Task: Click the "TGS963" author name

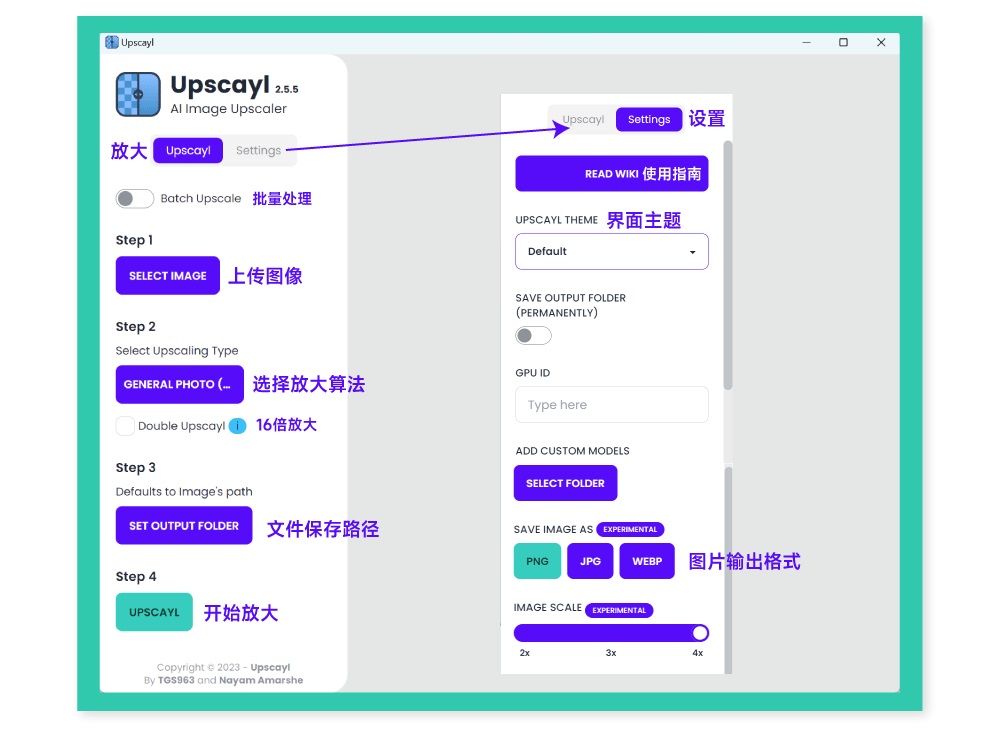Action: pyautogui.click(x=176, y=680)
